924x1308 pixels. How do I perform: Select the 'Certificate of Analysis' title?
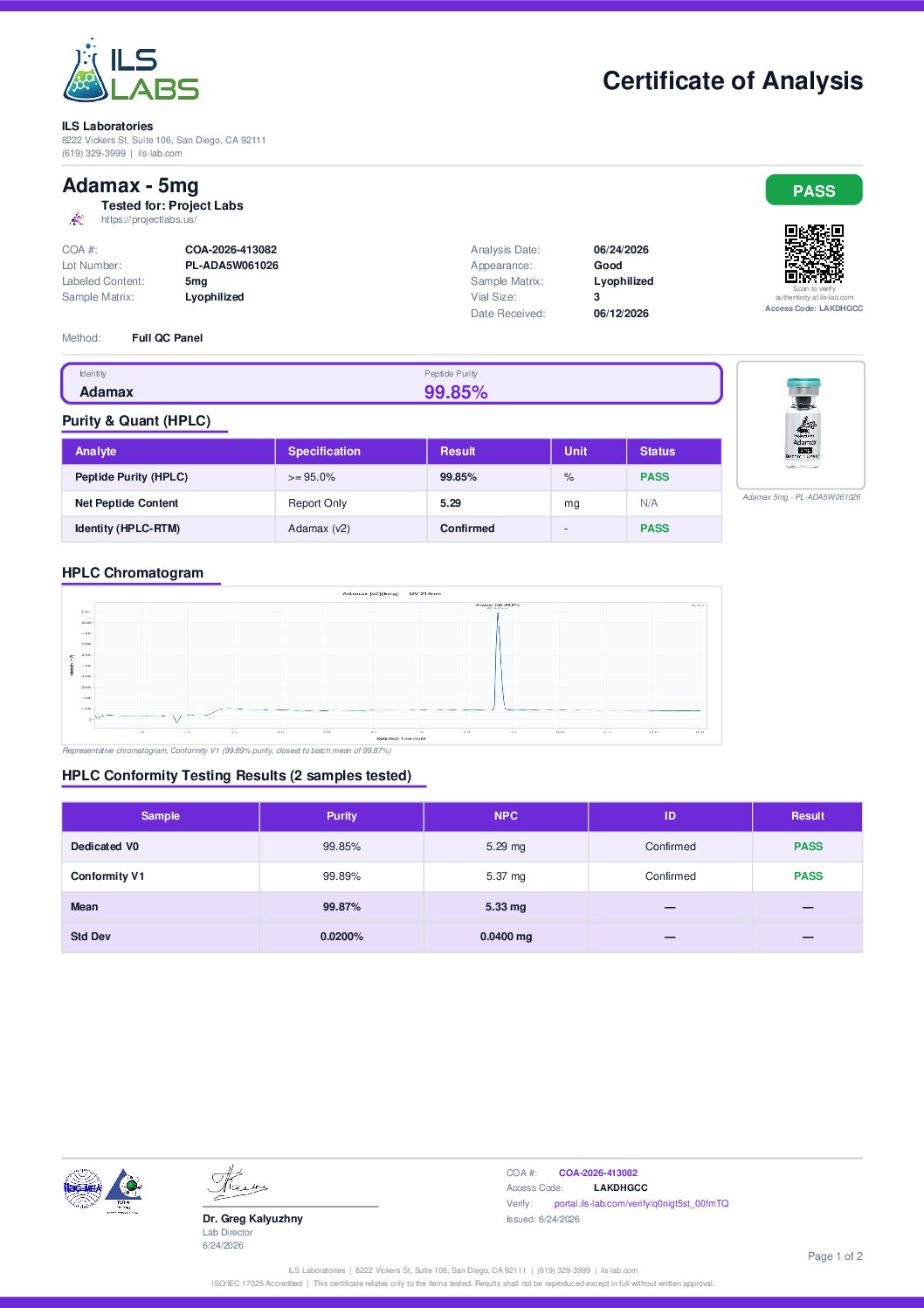[x=733, y=81]
